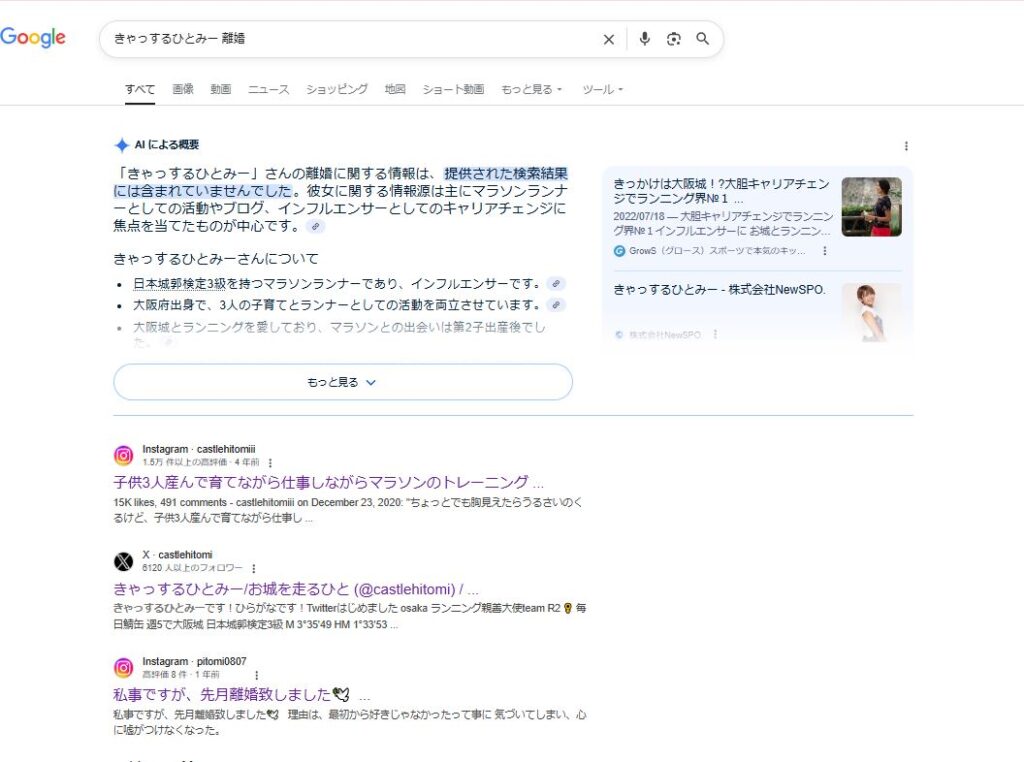Screen dimensions: 1024x762
Task: Click the GrowS site favicon
Action: tap(619, 251)
